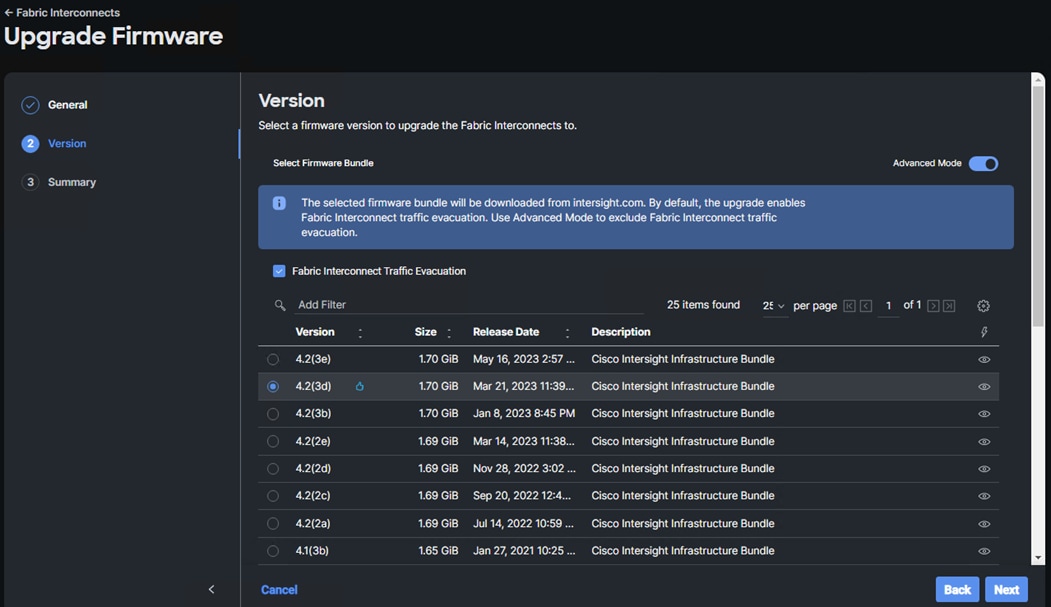The image size is (1051, 607).
Task: Click the General step checkmark icon
Action: (30, 105)
